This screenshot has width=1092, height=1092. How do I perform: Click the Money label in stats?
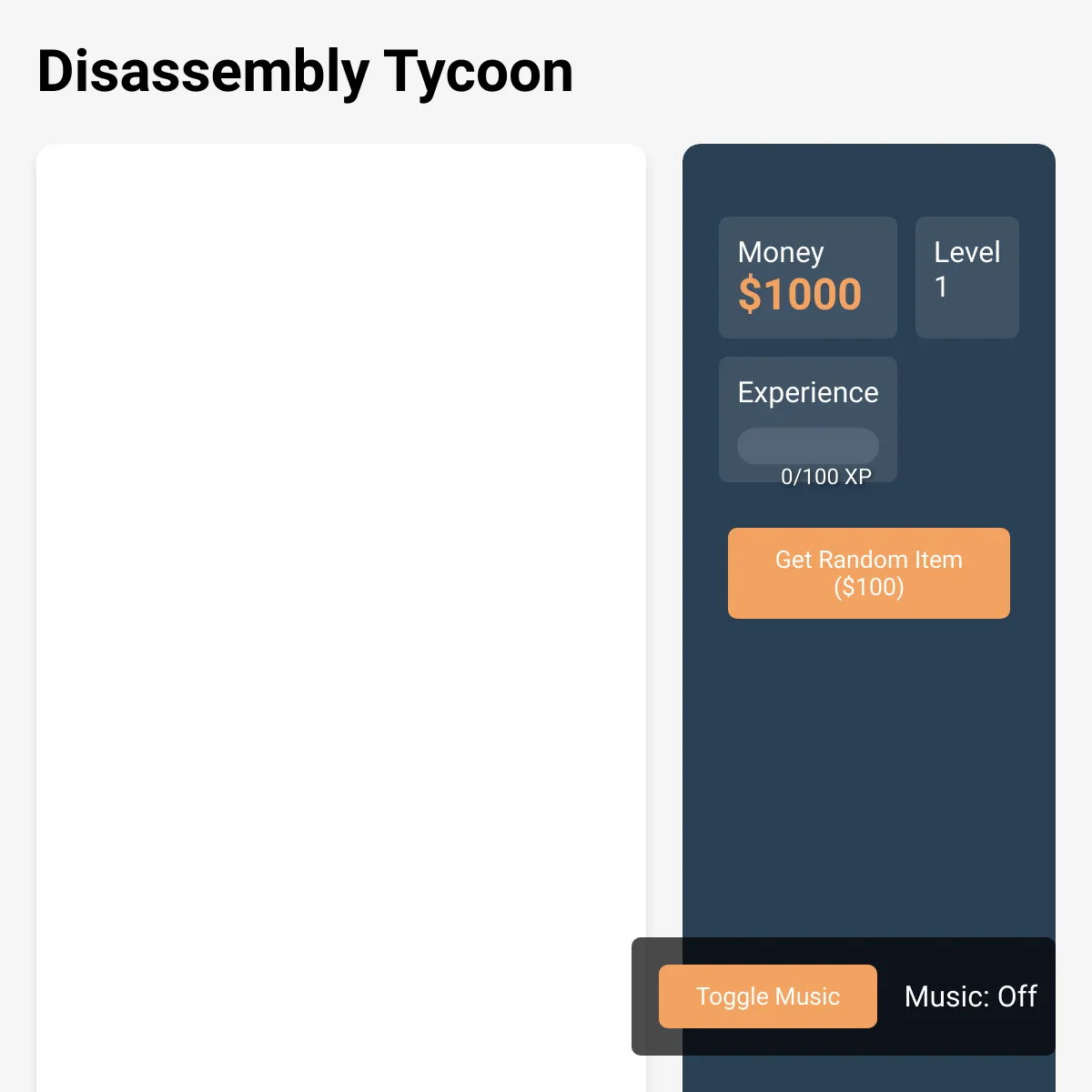tap(781, 252)
